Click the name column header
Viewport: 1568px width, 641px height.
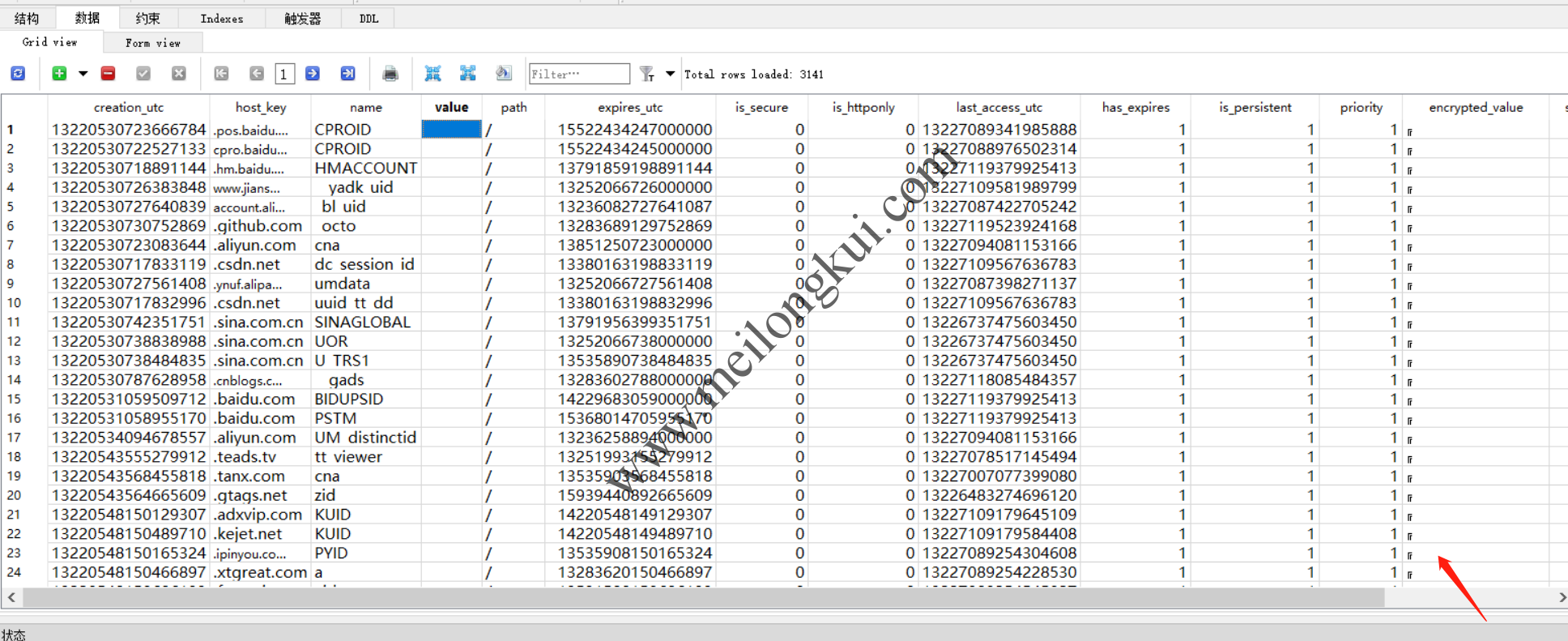pyautogui.click(x=366, y=107)
